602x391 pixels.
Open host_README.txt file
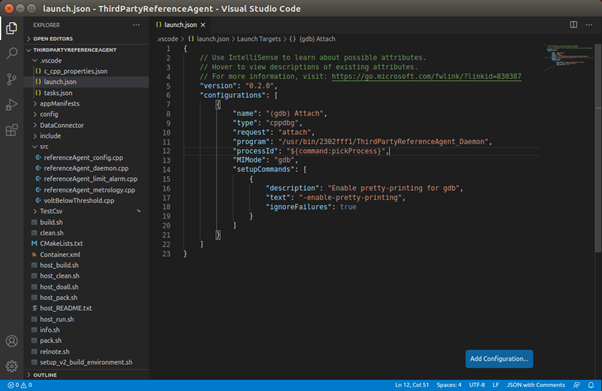(86, 308)
